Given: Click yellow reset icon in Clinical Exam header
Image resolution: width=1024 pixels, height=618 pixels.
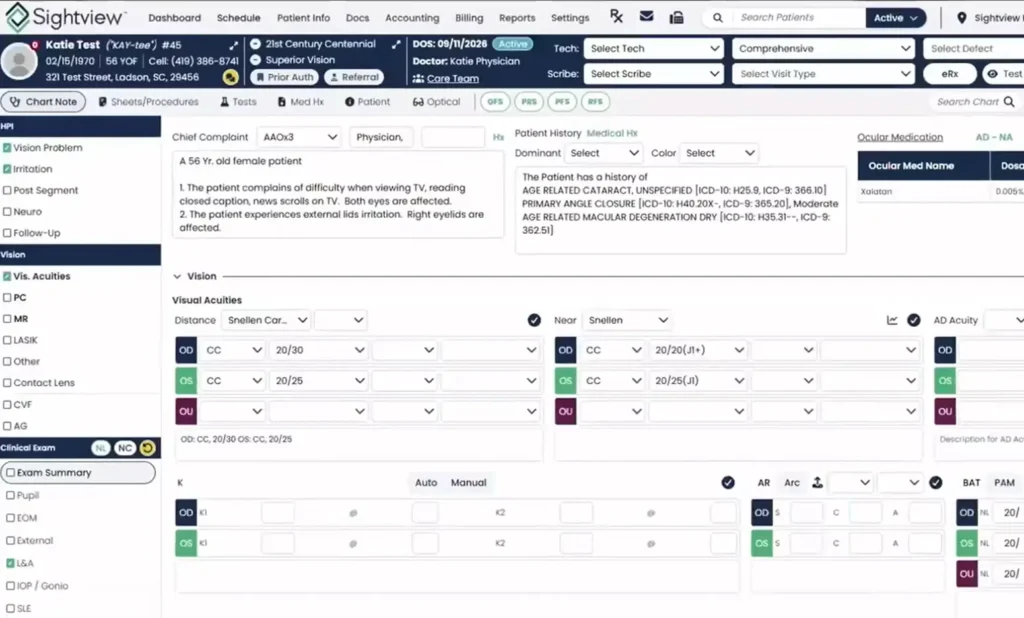Looking at the screenshot, I should pos(148,447).
